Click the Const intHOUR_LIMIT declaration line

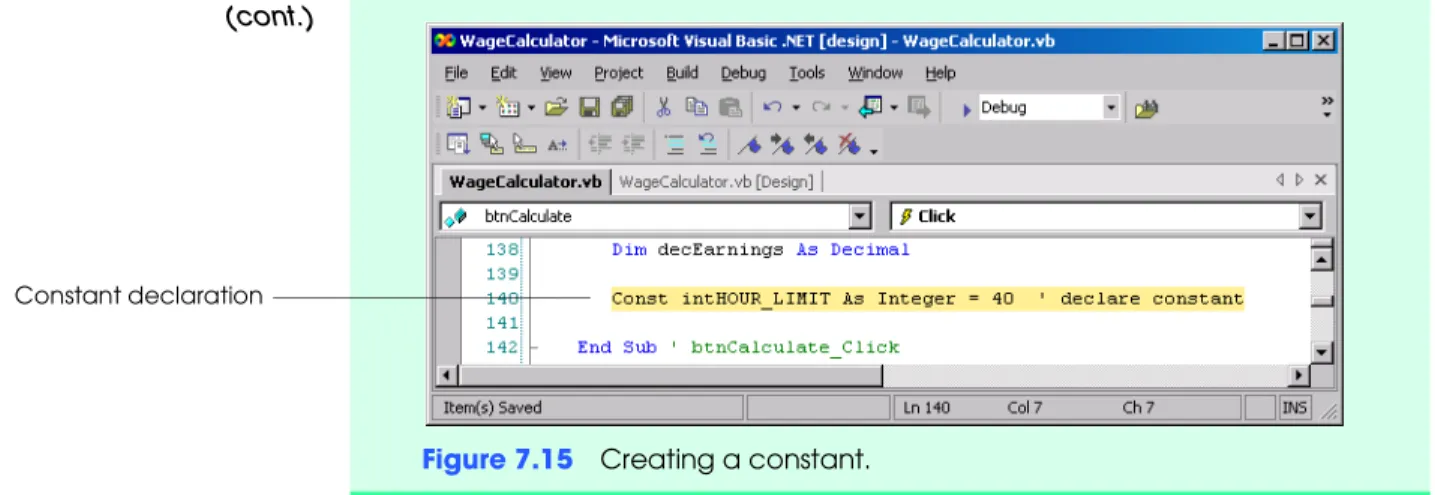(x=927, y=299)
